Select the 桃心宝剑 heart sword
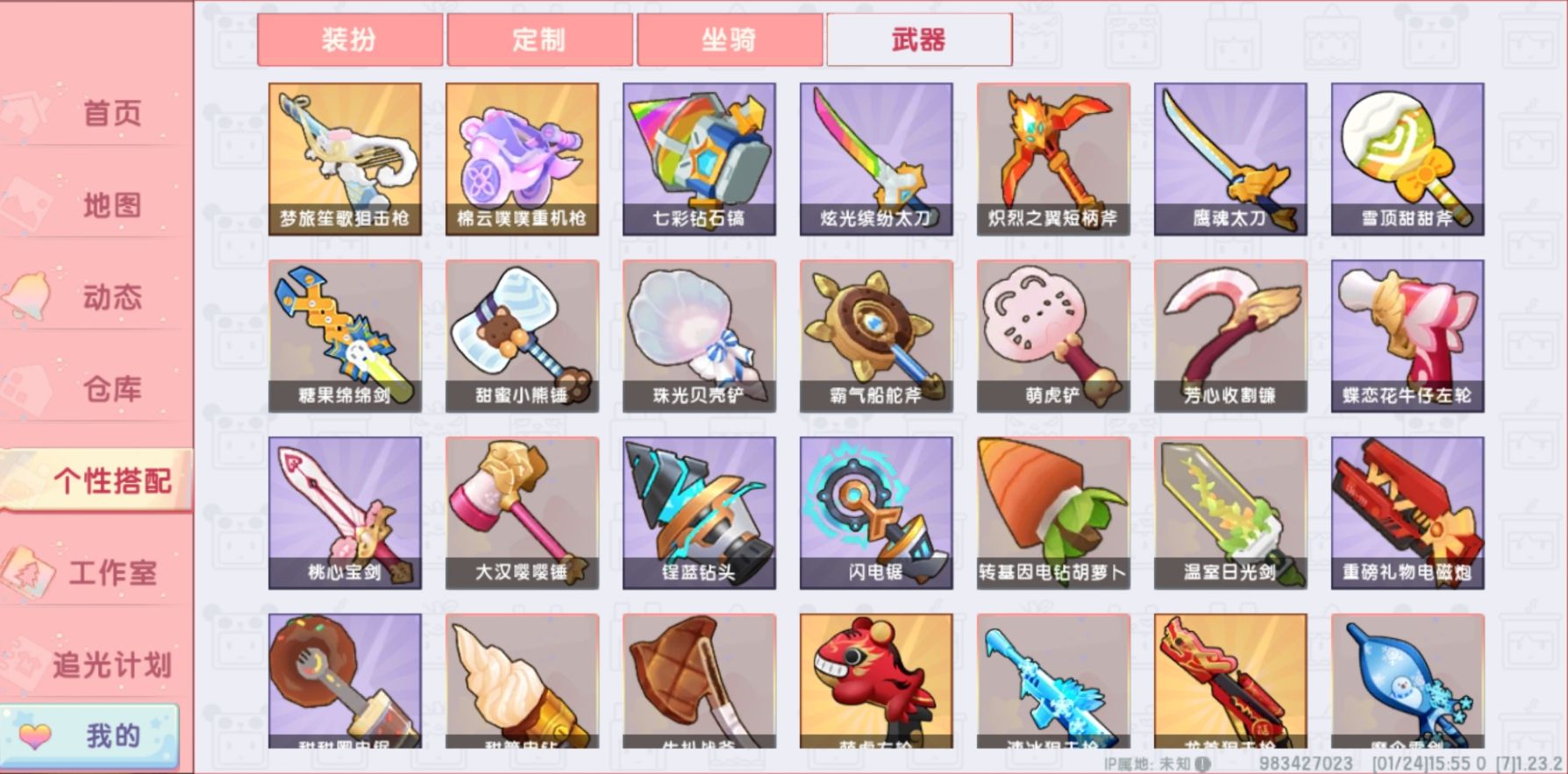This screenshot has height=774, width=1568. pos(345,513)
